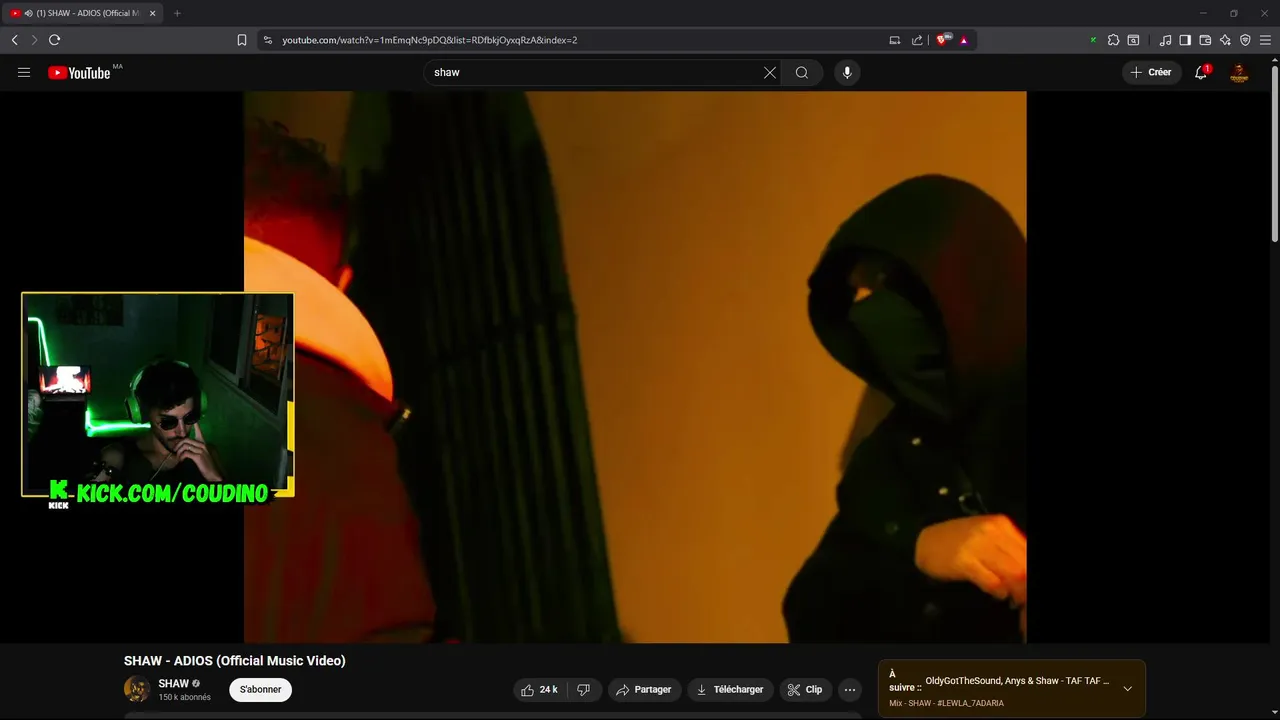Open the Extensions puzzle icon
The width and height of the screenshot is (1280, 720).
1113,40
